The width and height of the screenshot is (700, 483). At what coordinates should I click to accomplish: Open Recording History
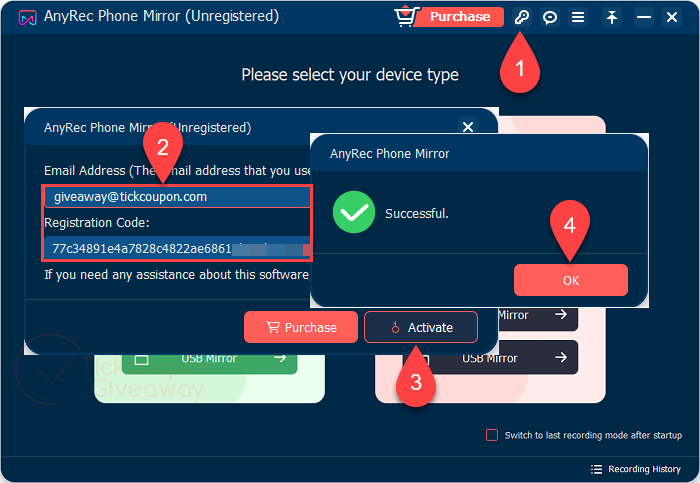click(x=636, y=469)
